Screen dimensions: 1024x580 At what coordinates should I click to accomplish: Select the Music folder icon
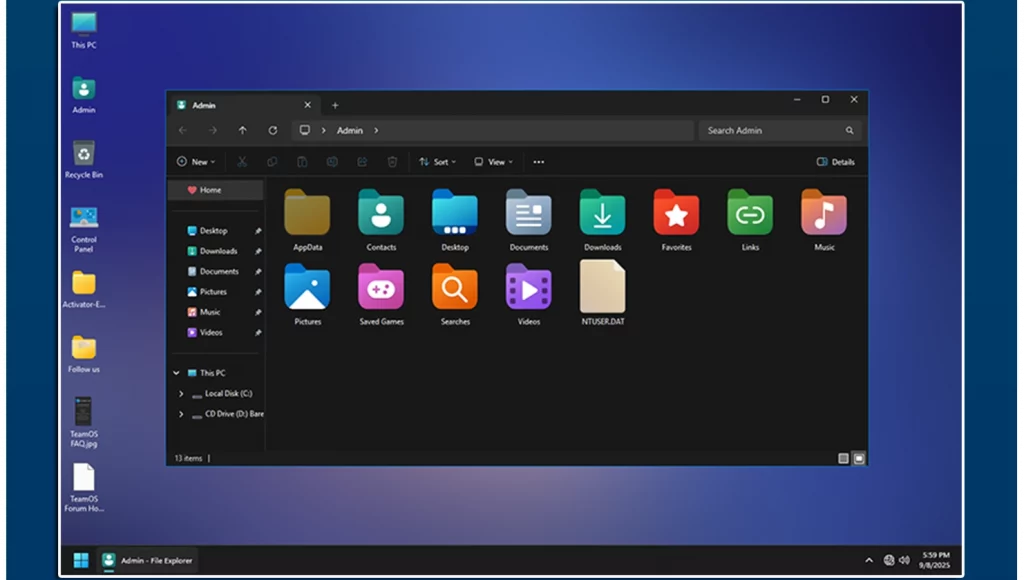tap(823, 213)
